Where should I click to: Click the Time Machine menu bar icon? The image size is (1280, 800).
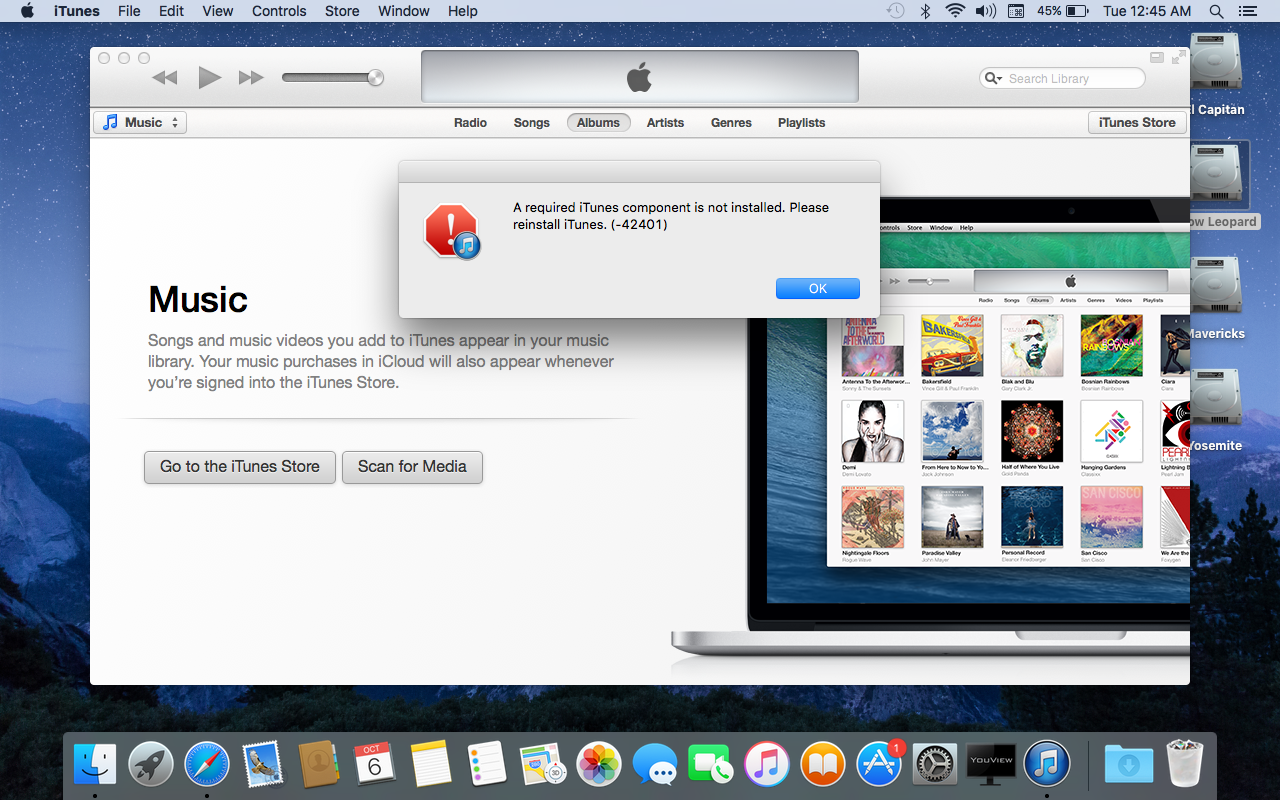click(x=895, y=11)
